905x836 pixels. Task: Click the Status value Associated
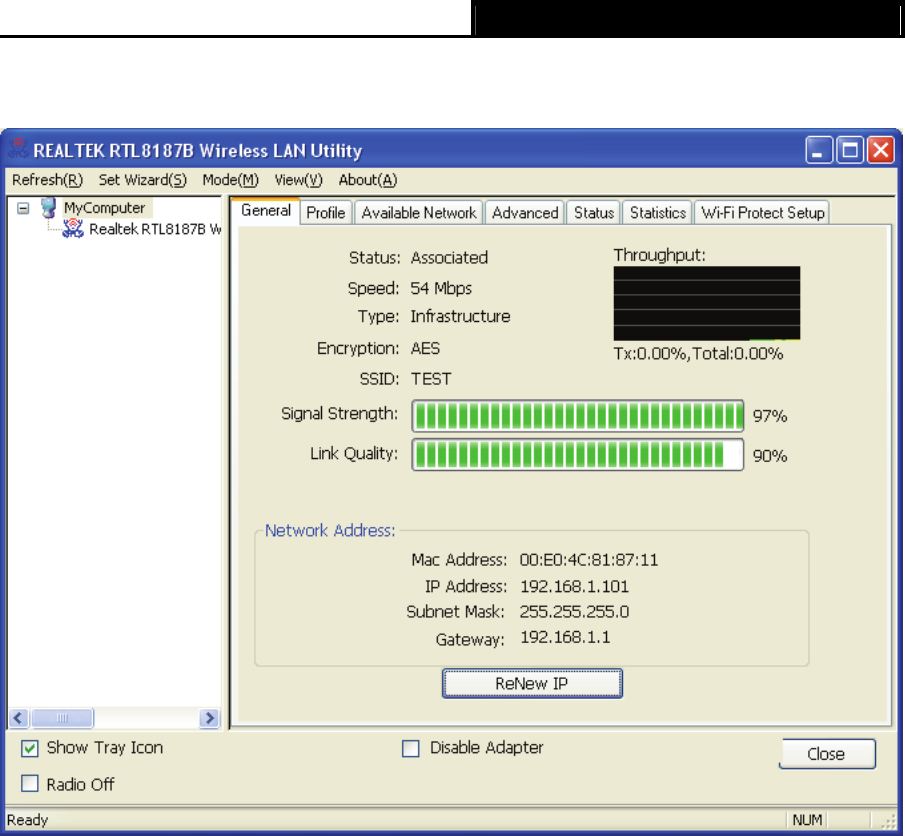click(x=450, y=257)
